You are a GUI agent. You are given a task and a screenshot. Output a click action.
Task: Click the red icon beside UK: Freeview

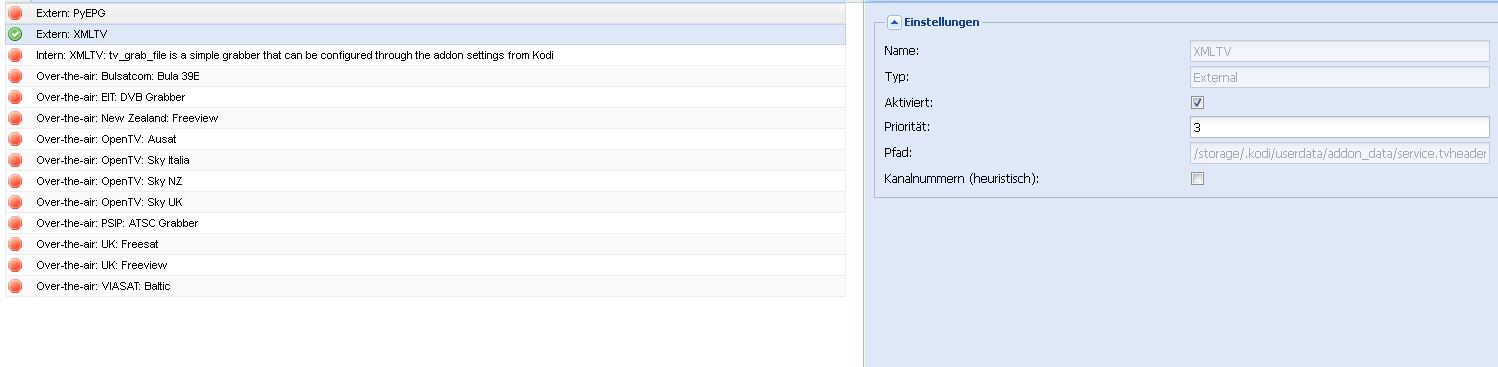(x=15, y=265)
